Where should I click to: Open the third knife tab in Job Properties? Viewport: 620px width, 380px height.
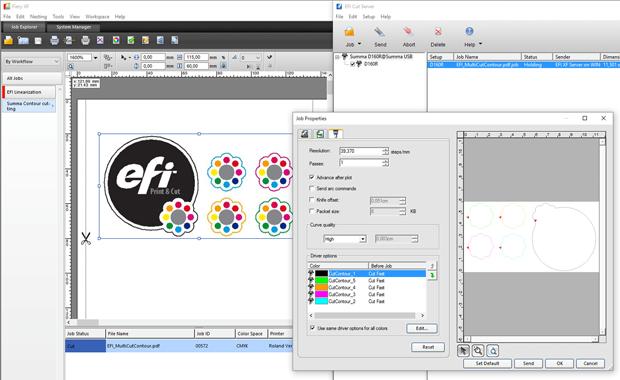pos(335,134)
